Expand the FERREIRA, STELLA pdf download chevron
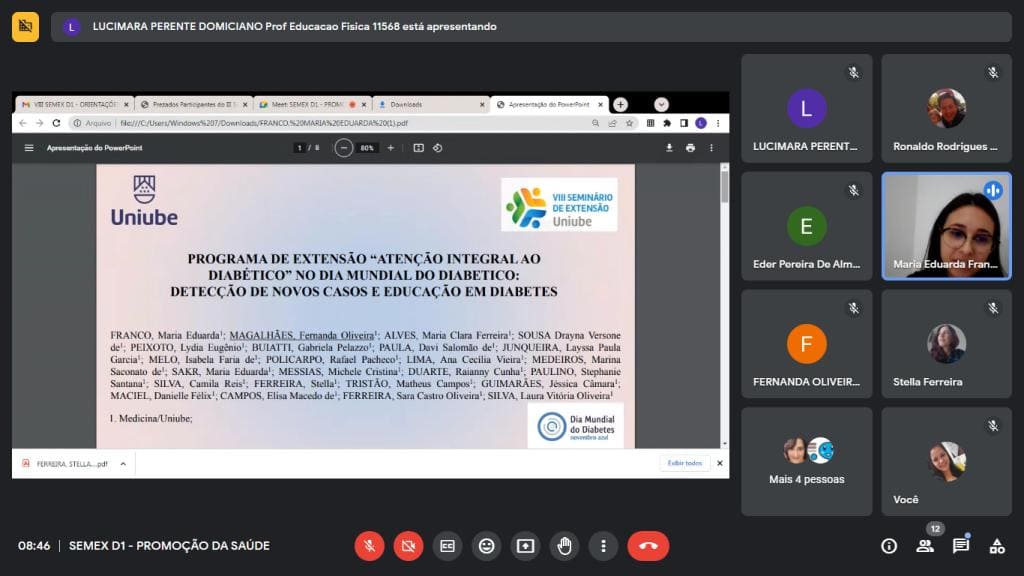This screenshot has height=576, width=1024. [123, 464]
